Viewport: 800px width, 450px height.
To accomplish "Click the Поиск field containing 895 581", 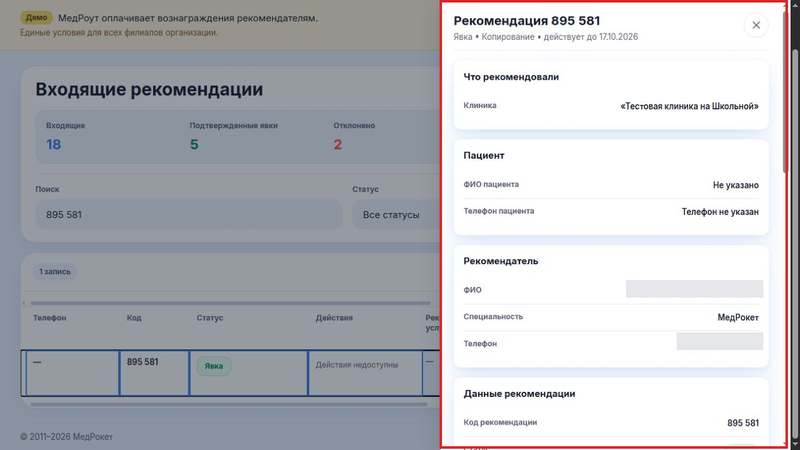I will click(189, 214).
